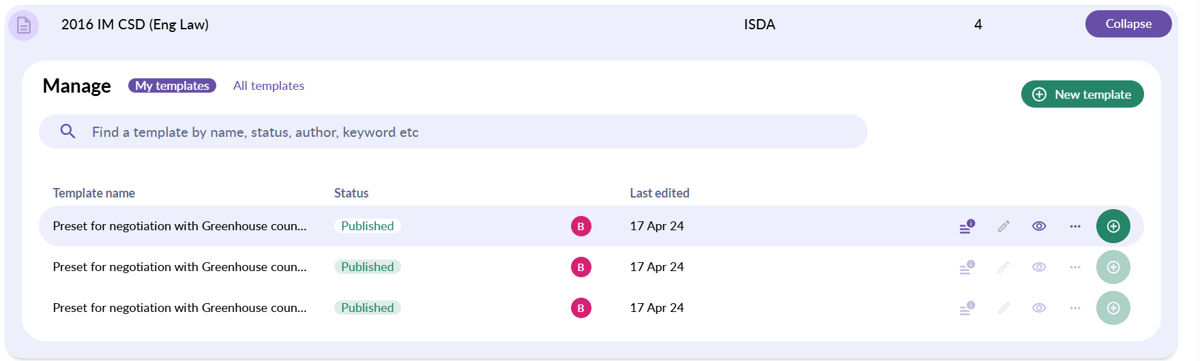The image size is (1200, 361).
Task: Switch to the My templates tab
Action: (172, 86)
